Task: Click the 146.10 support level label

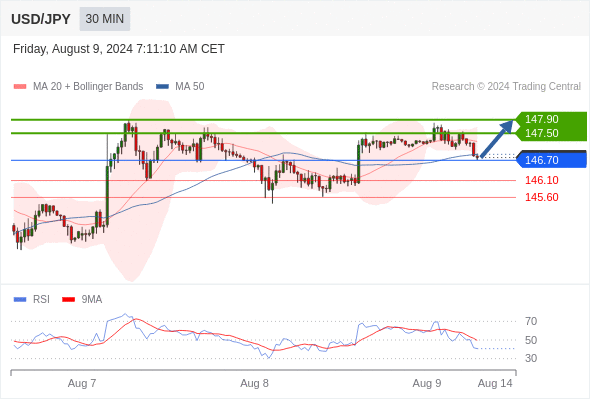Action: [541, 180]
